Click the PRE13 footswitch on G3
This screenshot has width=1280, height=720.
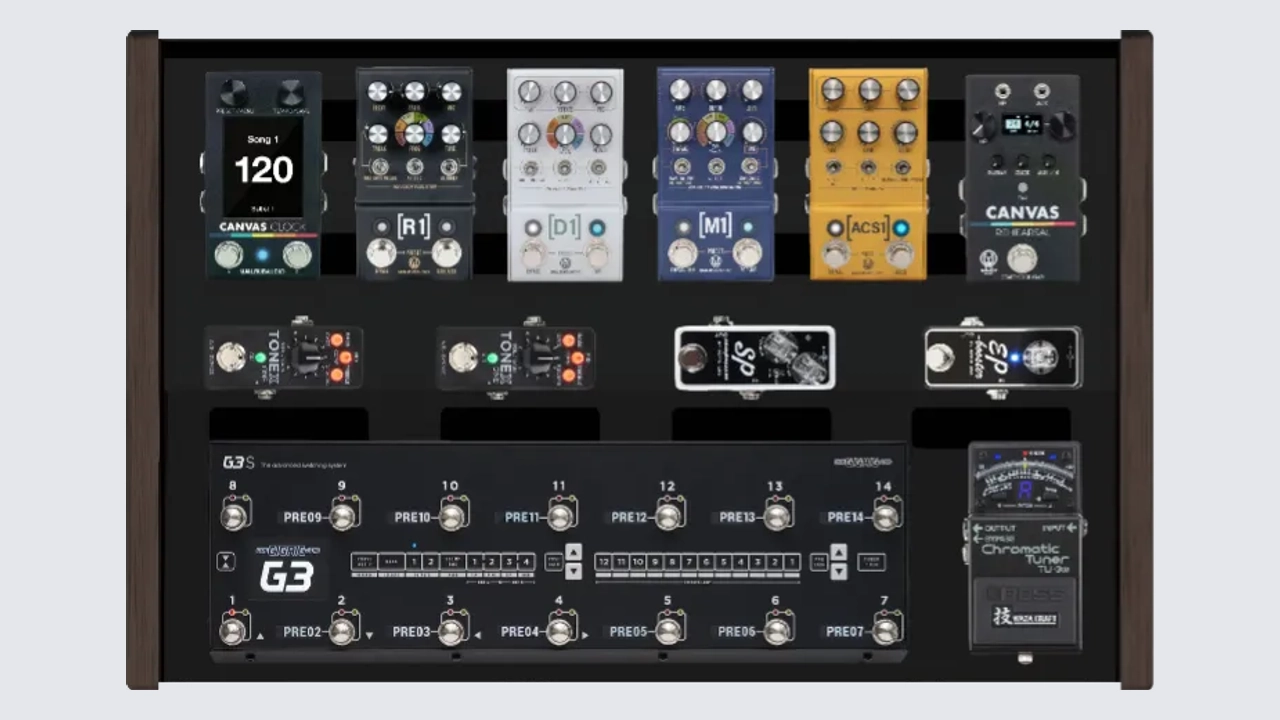[777, 515]
